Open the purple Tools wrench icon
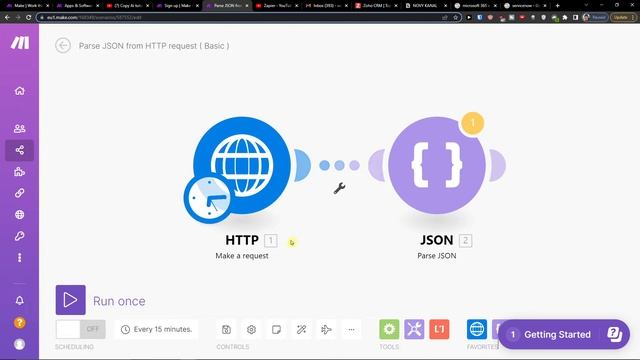 (414, 329)
